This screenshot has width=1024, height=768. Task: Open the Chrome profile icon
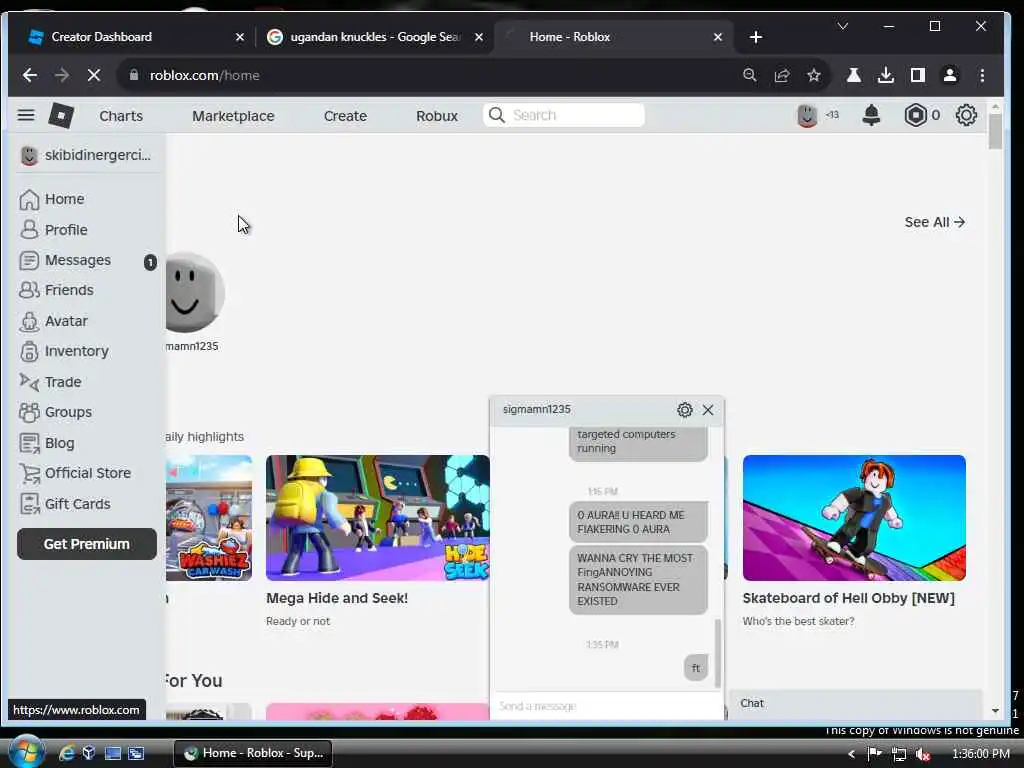950,75
